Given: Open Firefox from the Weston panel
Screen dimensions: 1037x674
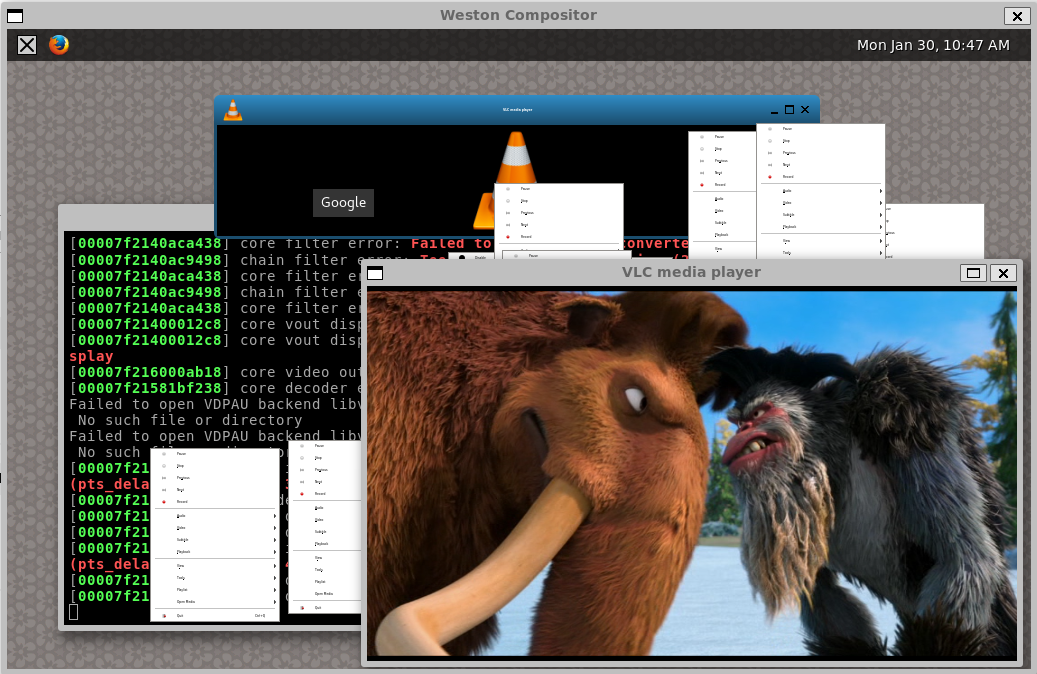Looking at the screenshot, I should (x=59, y=45).
